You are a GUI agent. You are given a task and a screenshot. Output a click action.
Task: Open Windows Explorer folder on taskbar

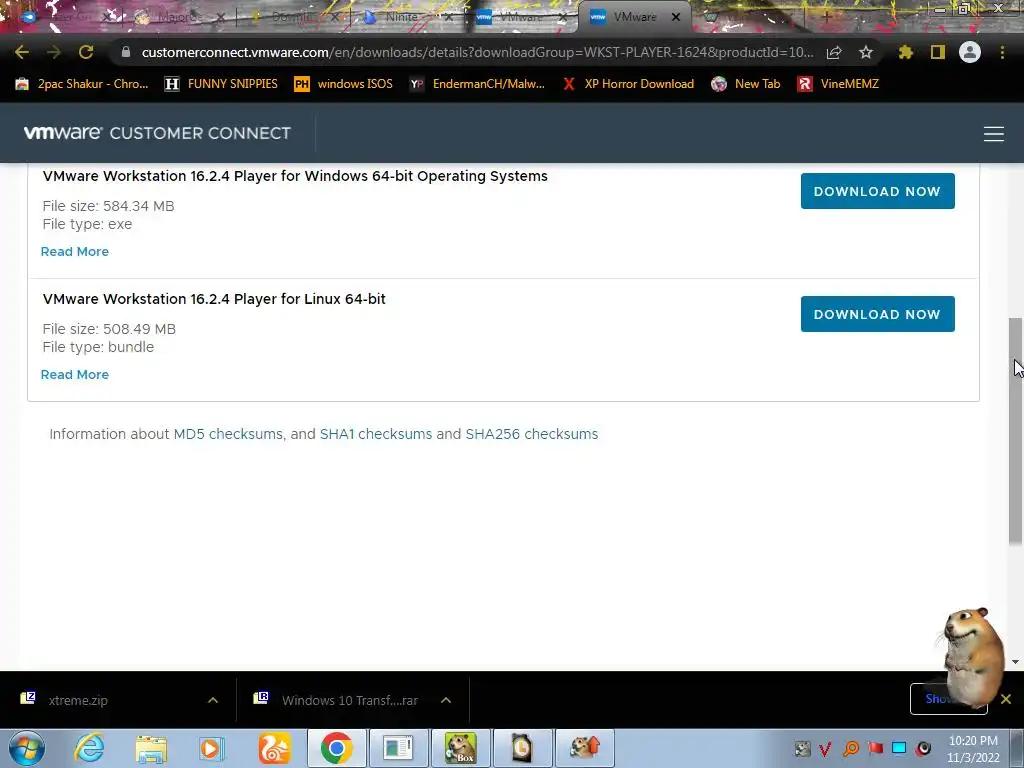click(x=151, y=748)
